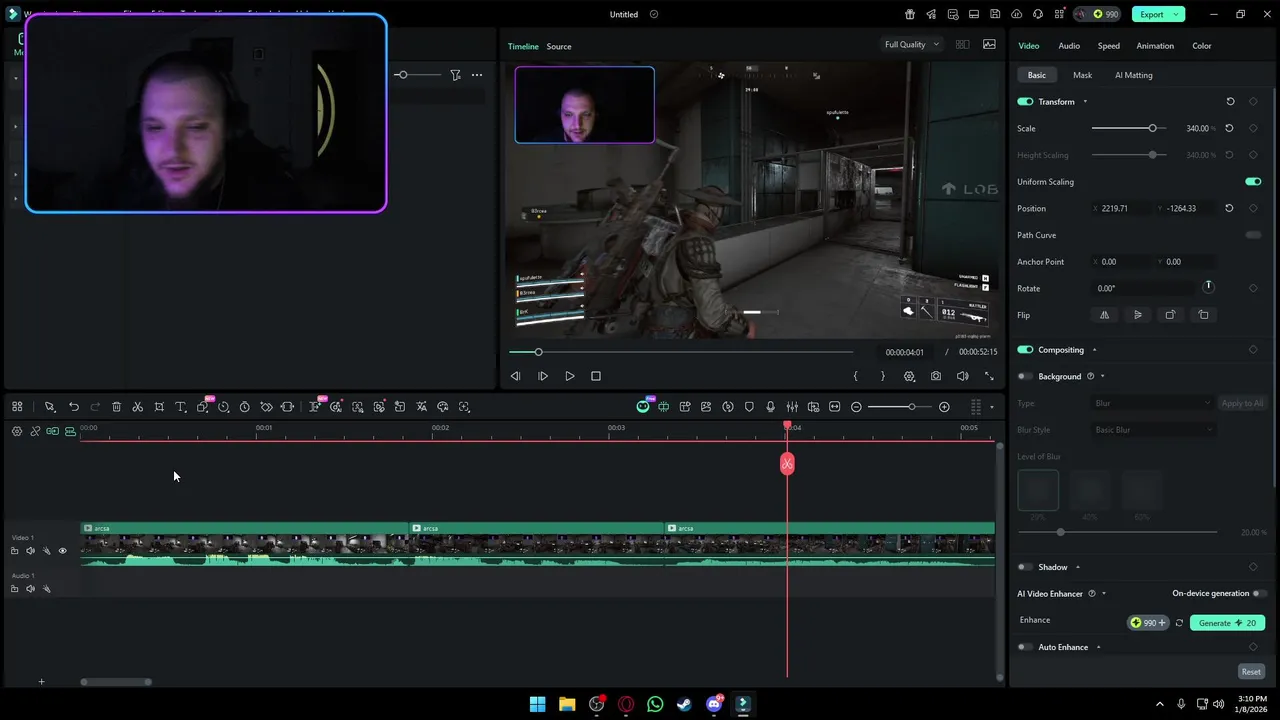Viewport: 1280px width, 720px height.
Task: Switch preview to Source view
Action: (x=559, y=46)
